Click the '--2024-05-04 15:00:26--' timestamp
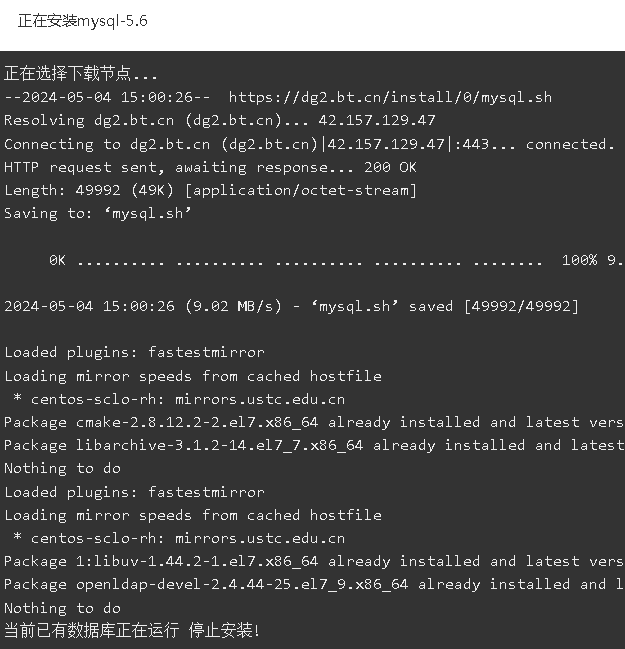The image size is (625, 649). tap(107, 97)
